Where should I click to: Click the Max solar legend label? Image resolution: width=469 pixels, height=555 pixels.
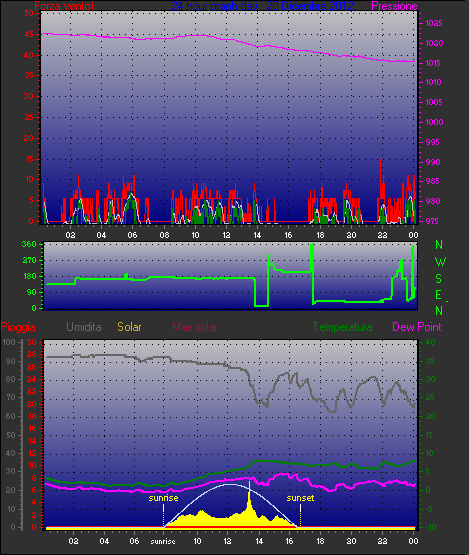[x=195, y=327]
